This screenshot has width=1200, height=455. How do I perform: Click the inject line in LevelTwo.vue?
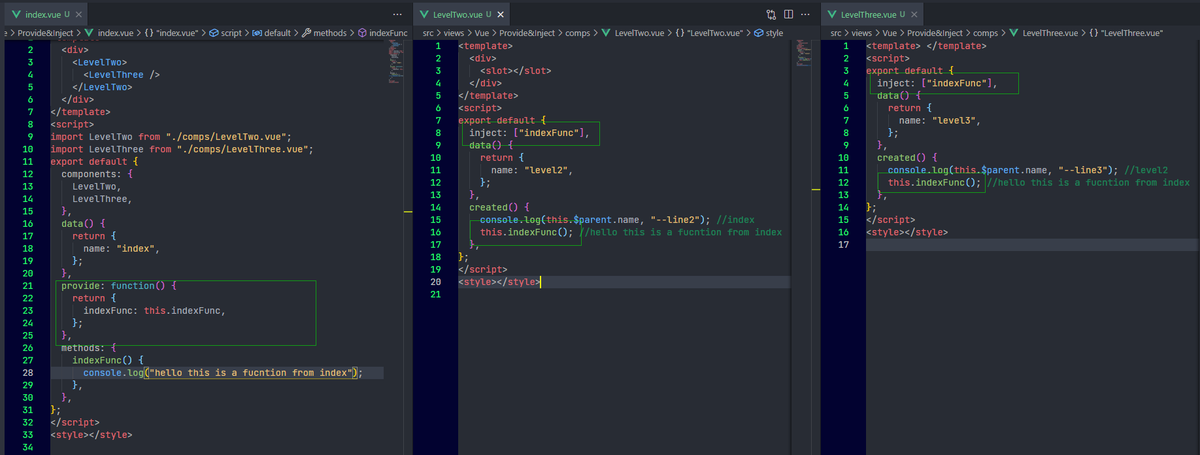(x=532, y=133)
